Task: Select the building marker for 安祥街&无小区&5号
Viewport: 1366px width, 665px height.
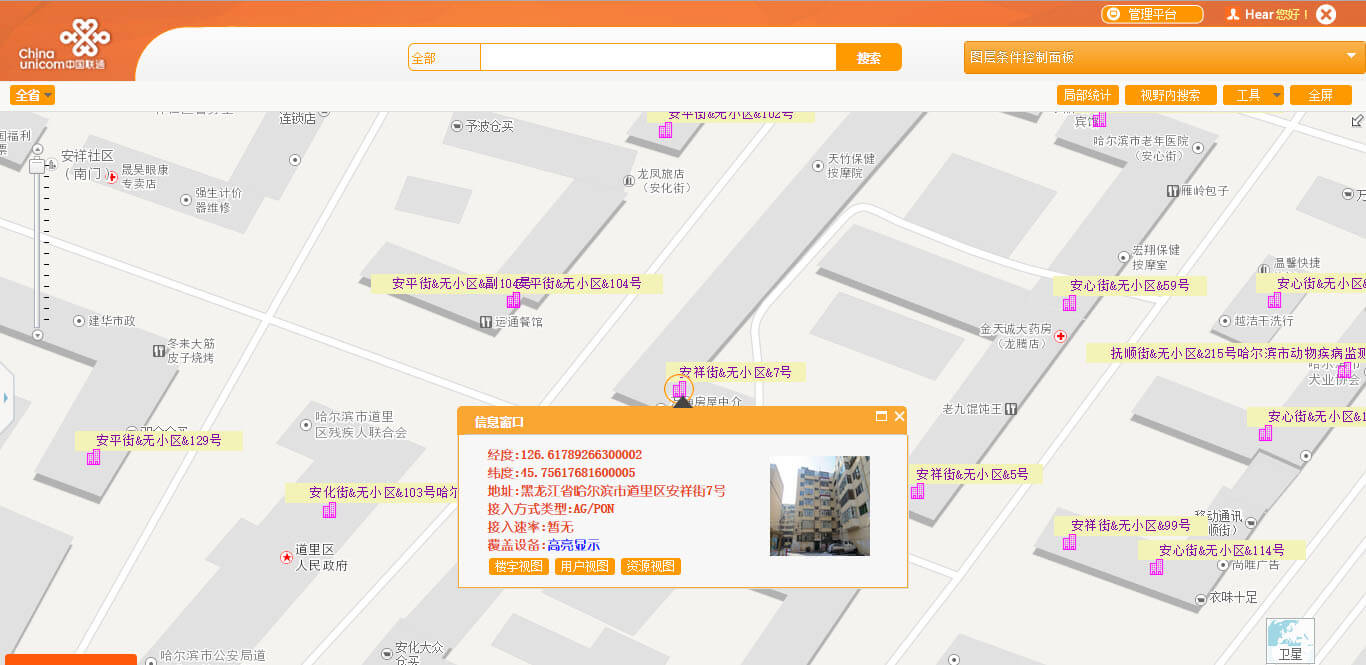Action: (917, 491)
